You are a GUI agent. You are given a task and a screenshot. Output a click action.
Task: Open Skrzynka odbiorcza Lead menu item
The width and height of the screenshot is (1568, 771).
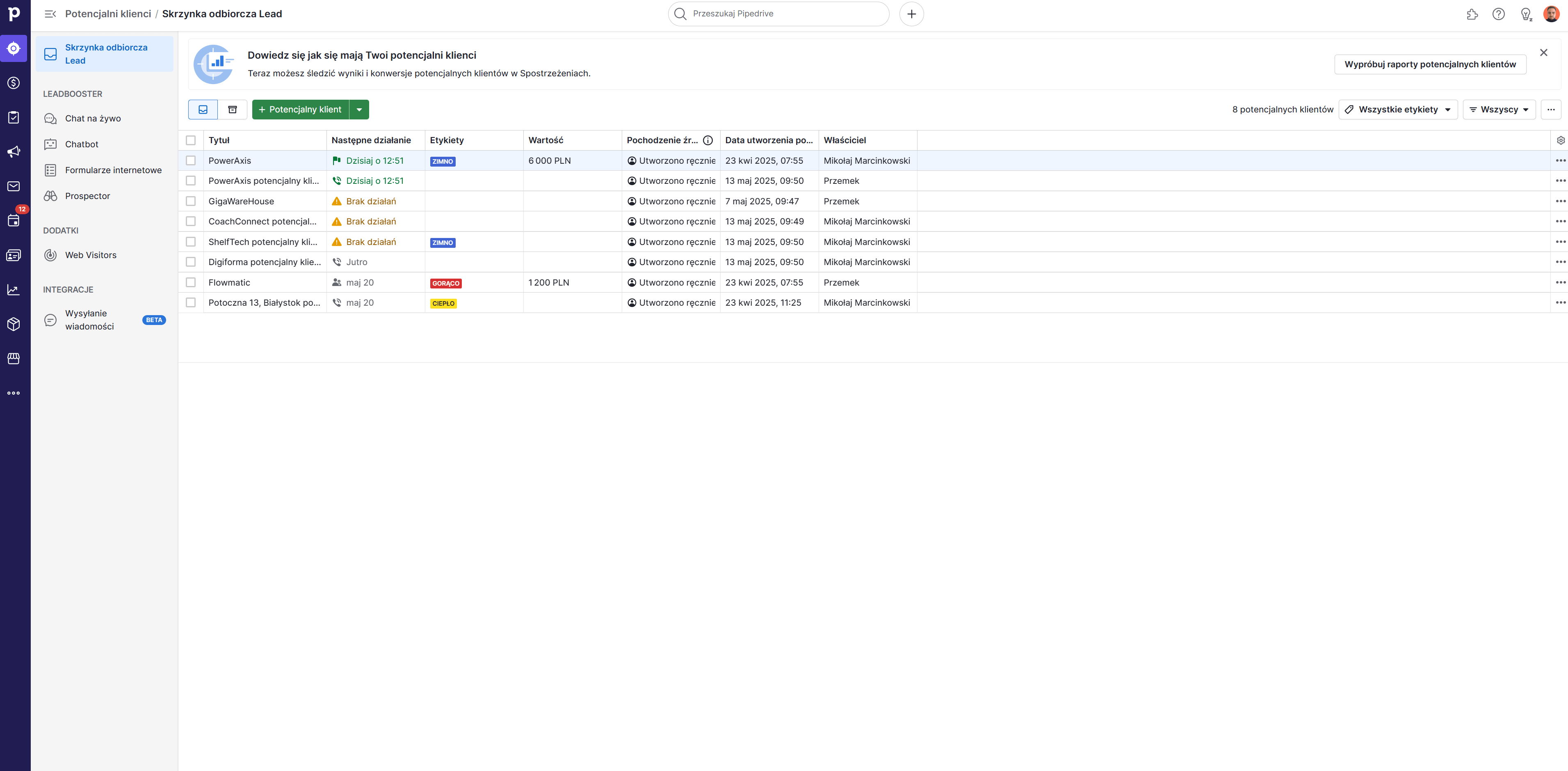click(104, 54)
